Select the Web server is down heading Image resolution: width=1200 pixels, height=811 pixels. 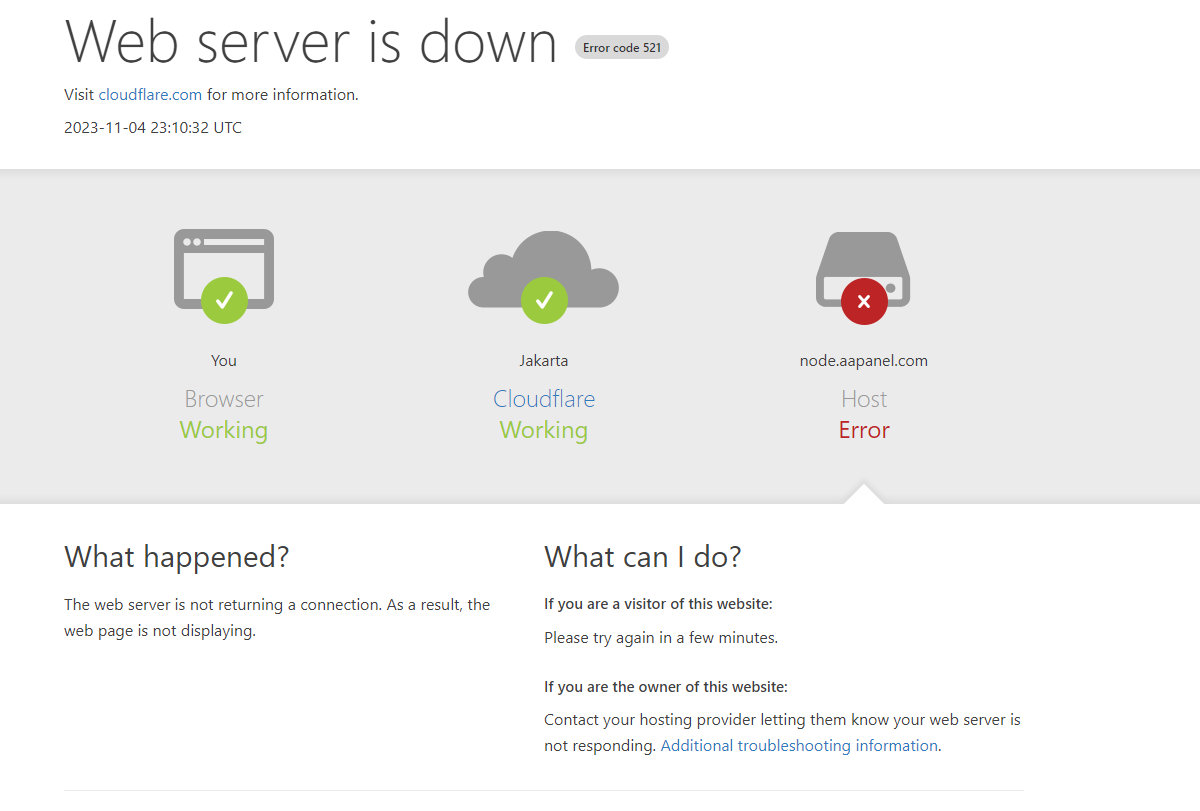coord(311,41)
